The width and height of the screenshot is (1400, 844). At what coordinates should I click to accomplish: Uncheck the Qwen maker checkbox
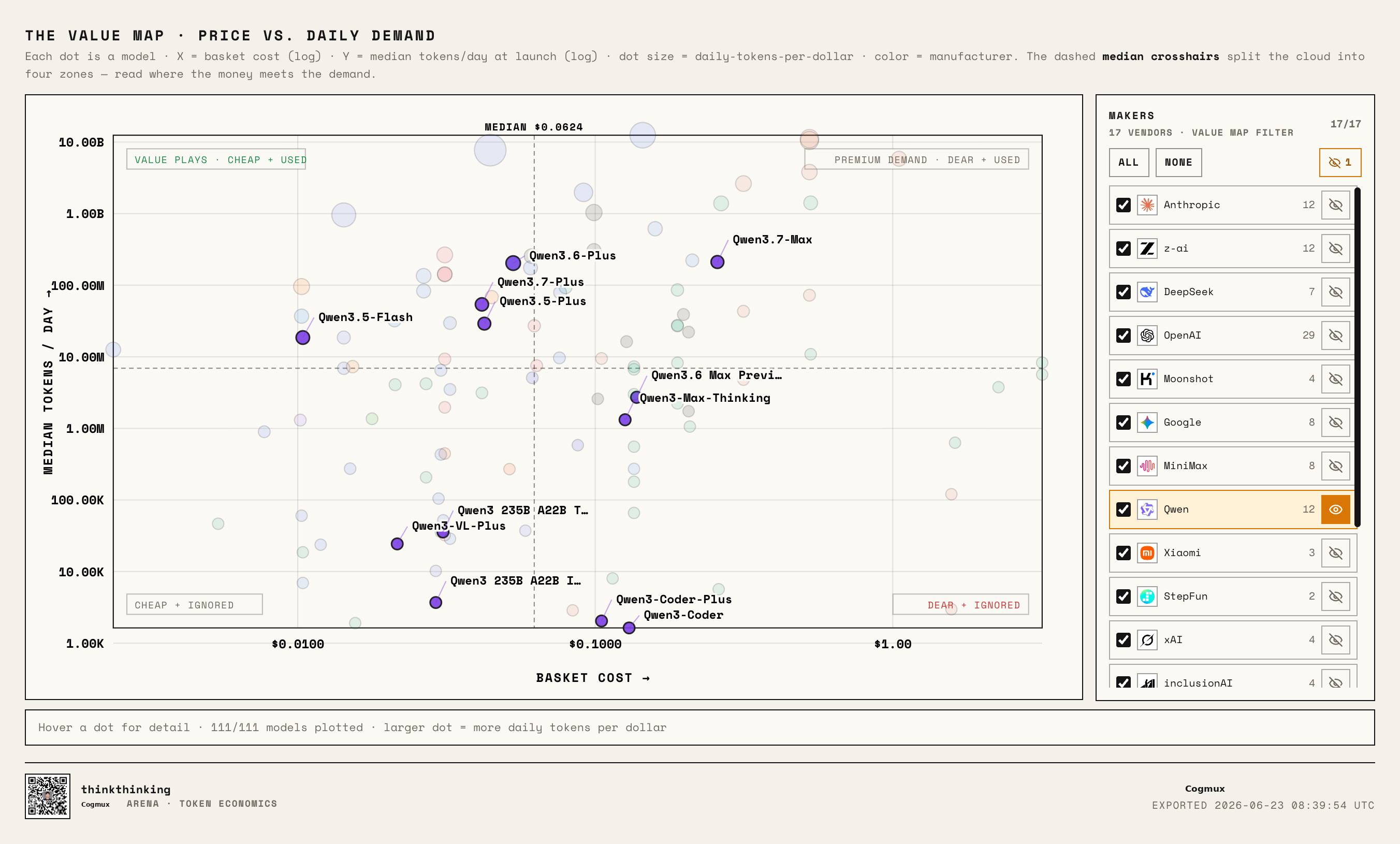point(1124,509)
